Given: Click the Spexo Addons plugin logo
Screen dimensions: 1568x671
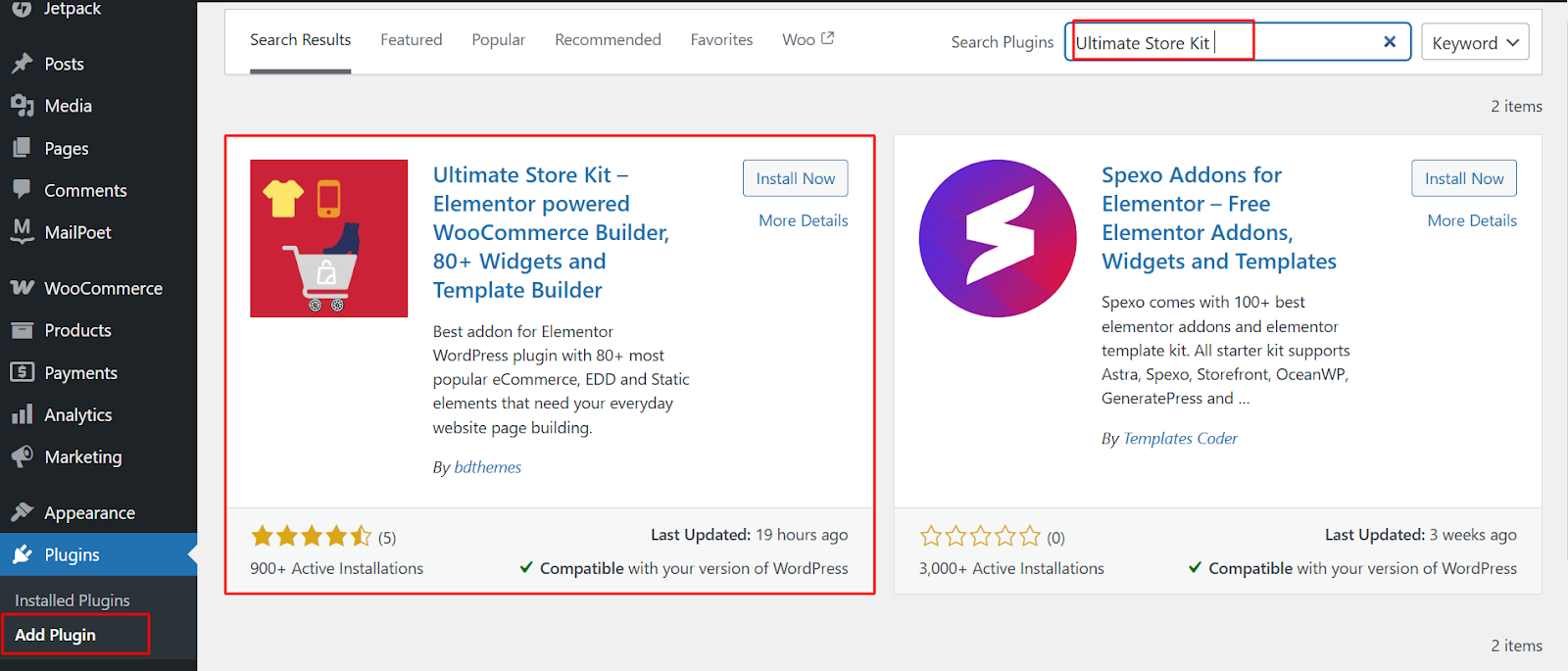Looking at the screenshot, I should (998, 238).
